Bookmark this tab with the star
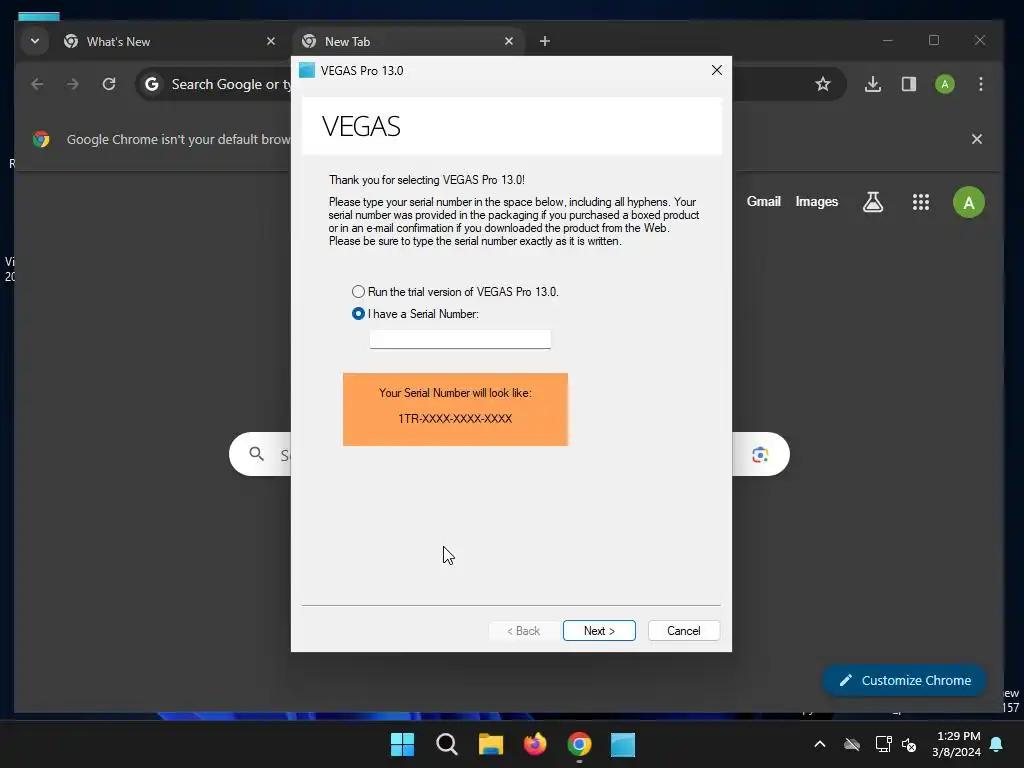 click(x=823, y=84)
